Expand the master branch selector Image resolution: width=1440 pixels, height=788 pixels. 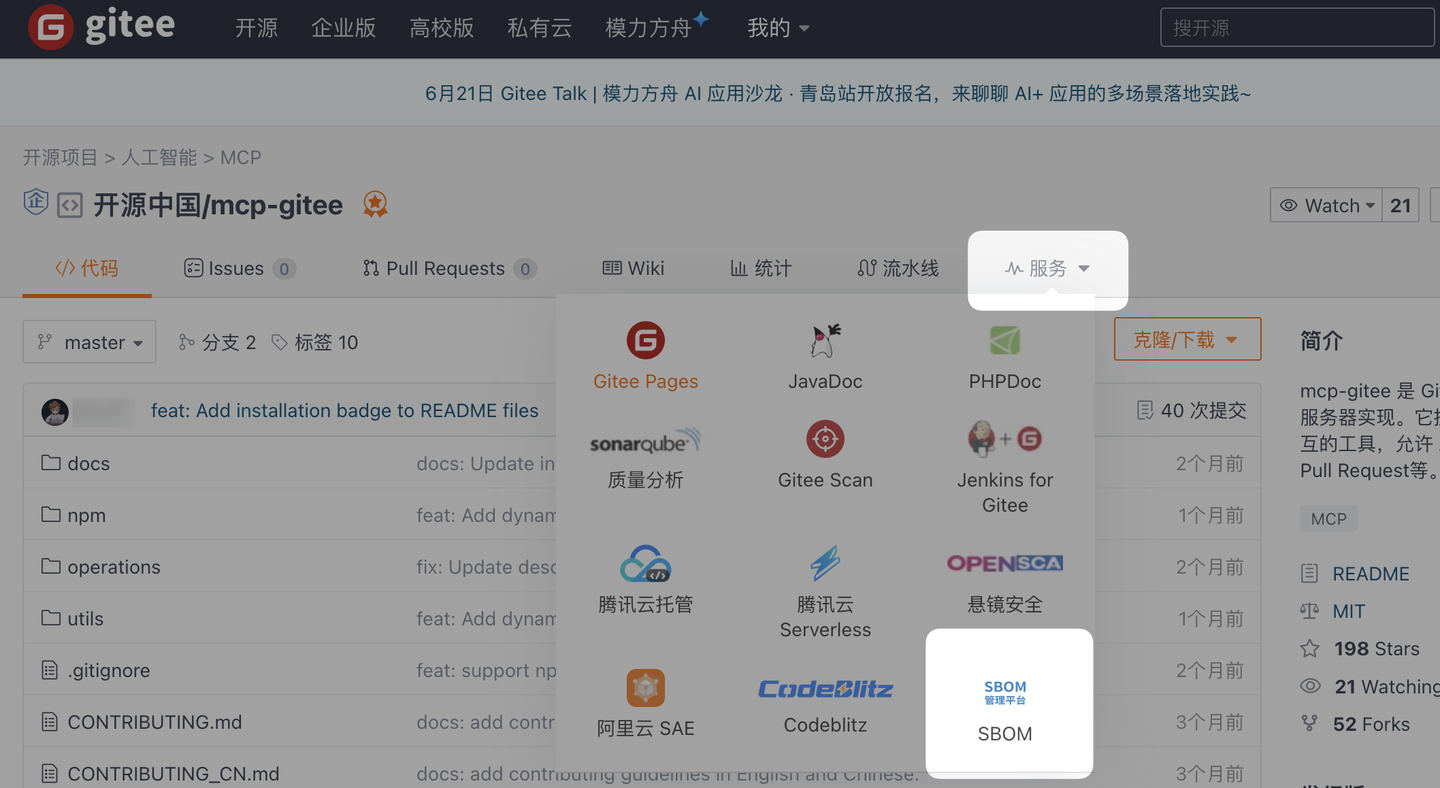89,341
